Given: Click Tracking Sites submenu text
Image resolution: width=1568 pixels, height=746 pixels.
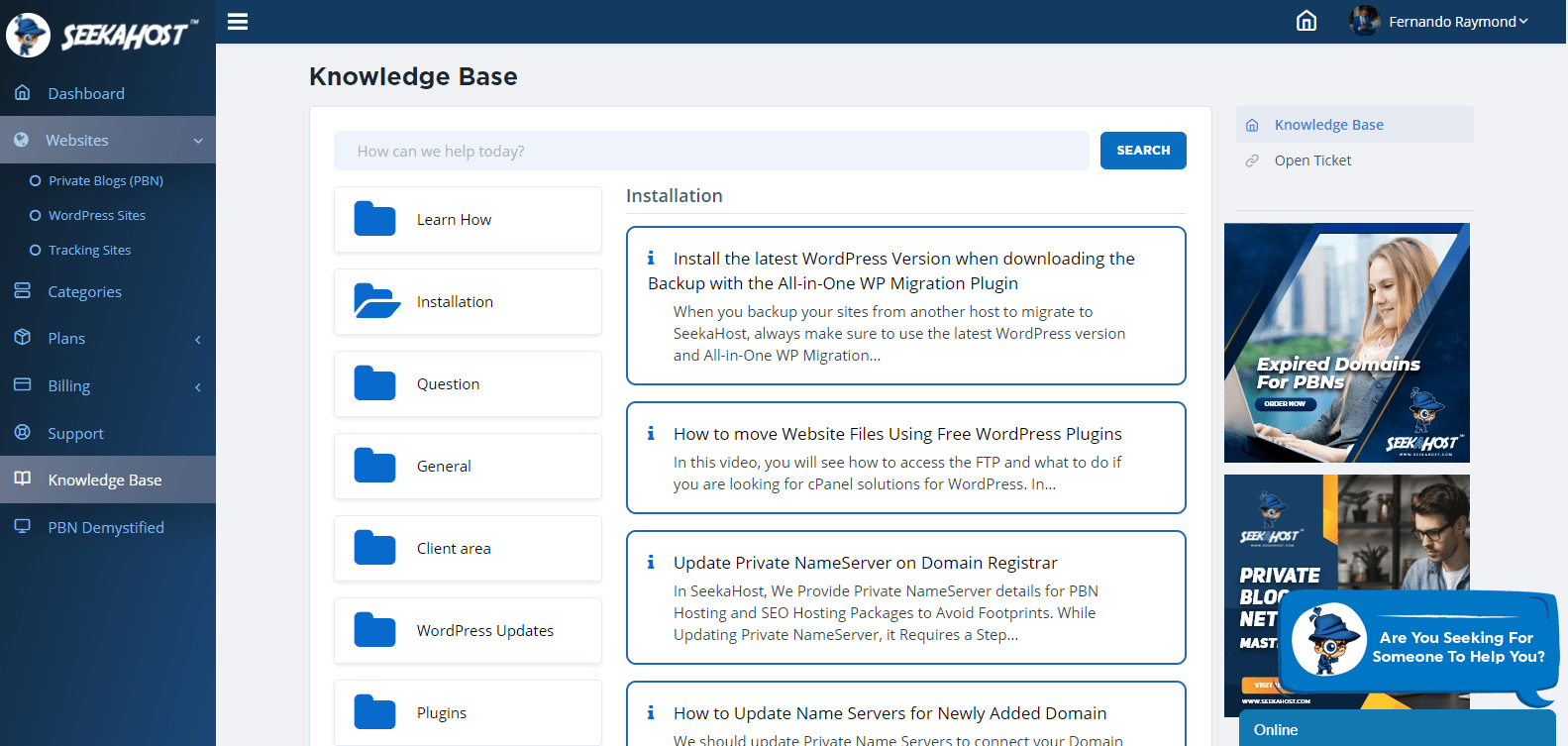Looking at the screenshot, I should coord(90,250).
